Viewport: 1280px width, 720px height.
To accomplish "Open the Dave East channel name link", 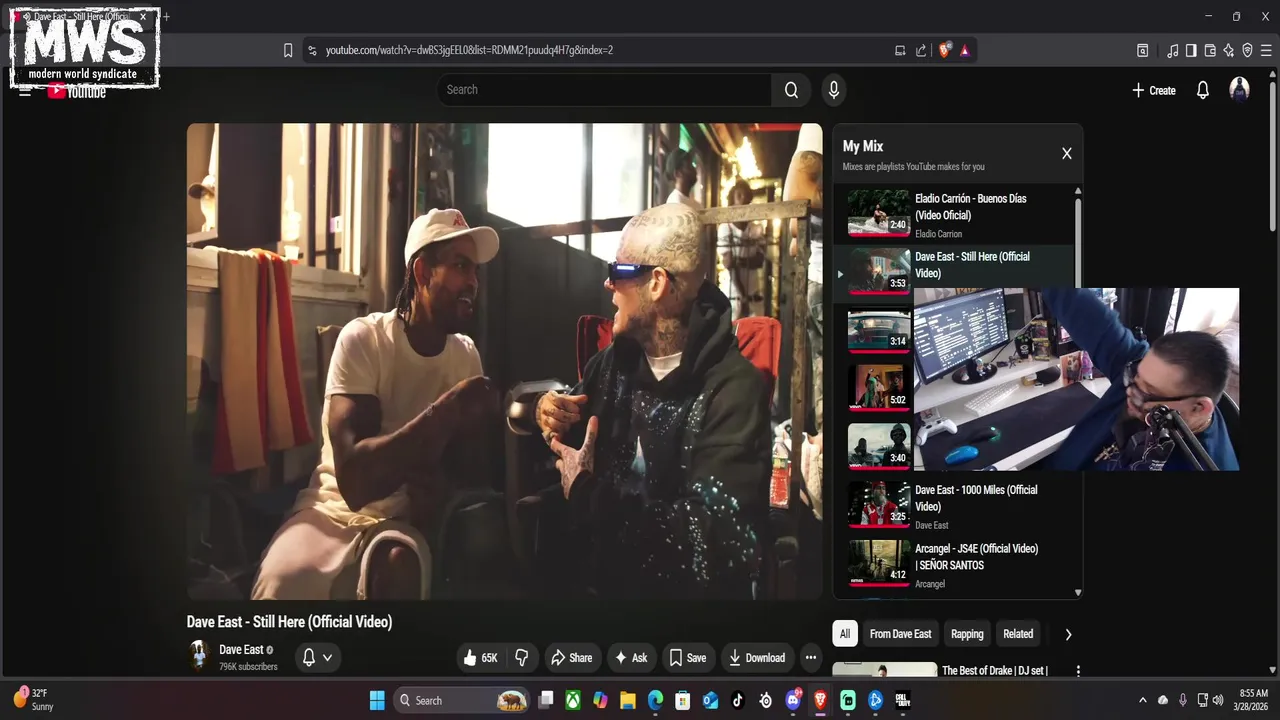I will tap(241, 650).
